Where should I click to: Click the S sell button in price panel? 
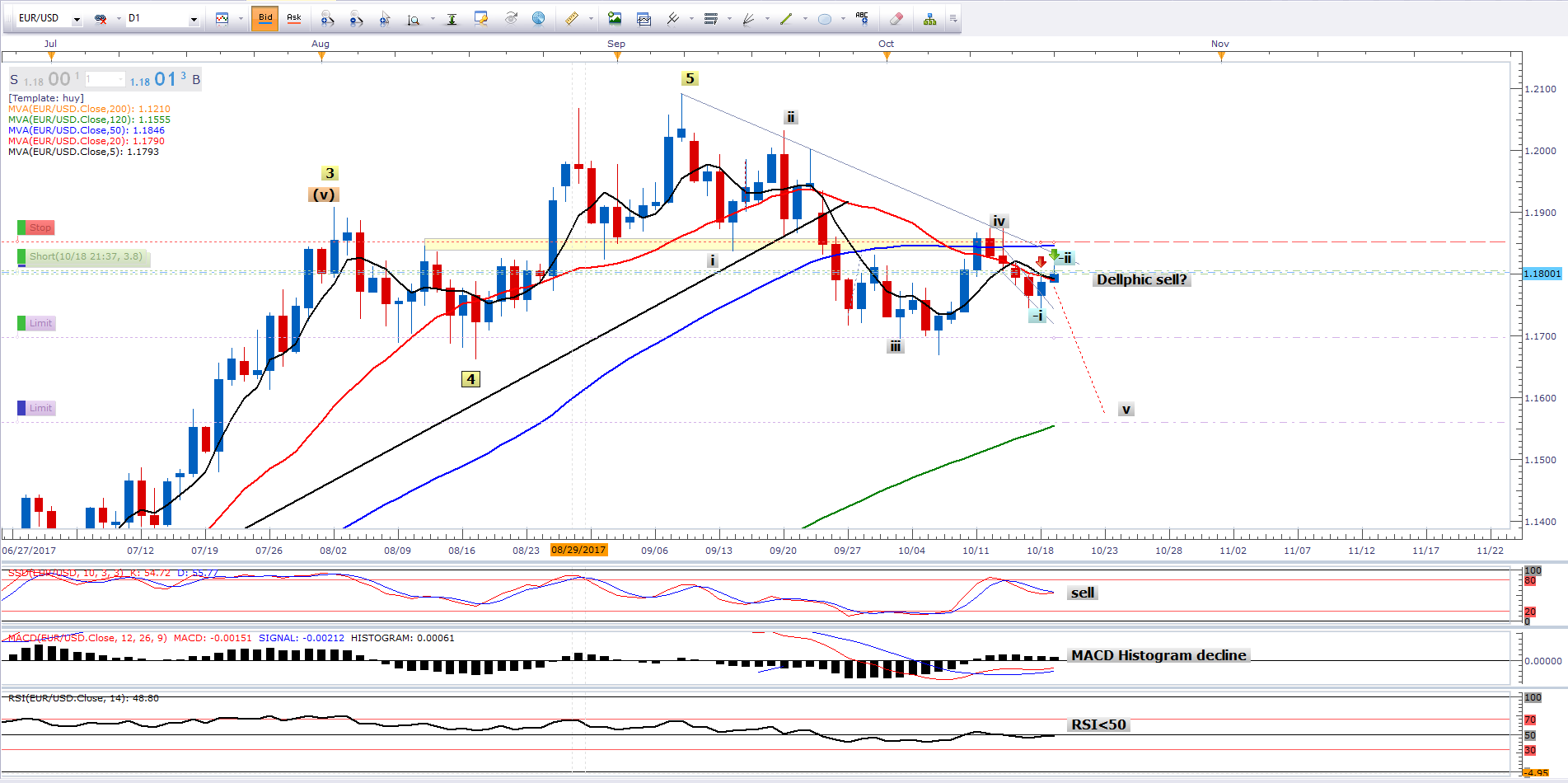pyautogui.click(x=14, y=80)
